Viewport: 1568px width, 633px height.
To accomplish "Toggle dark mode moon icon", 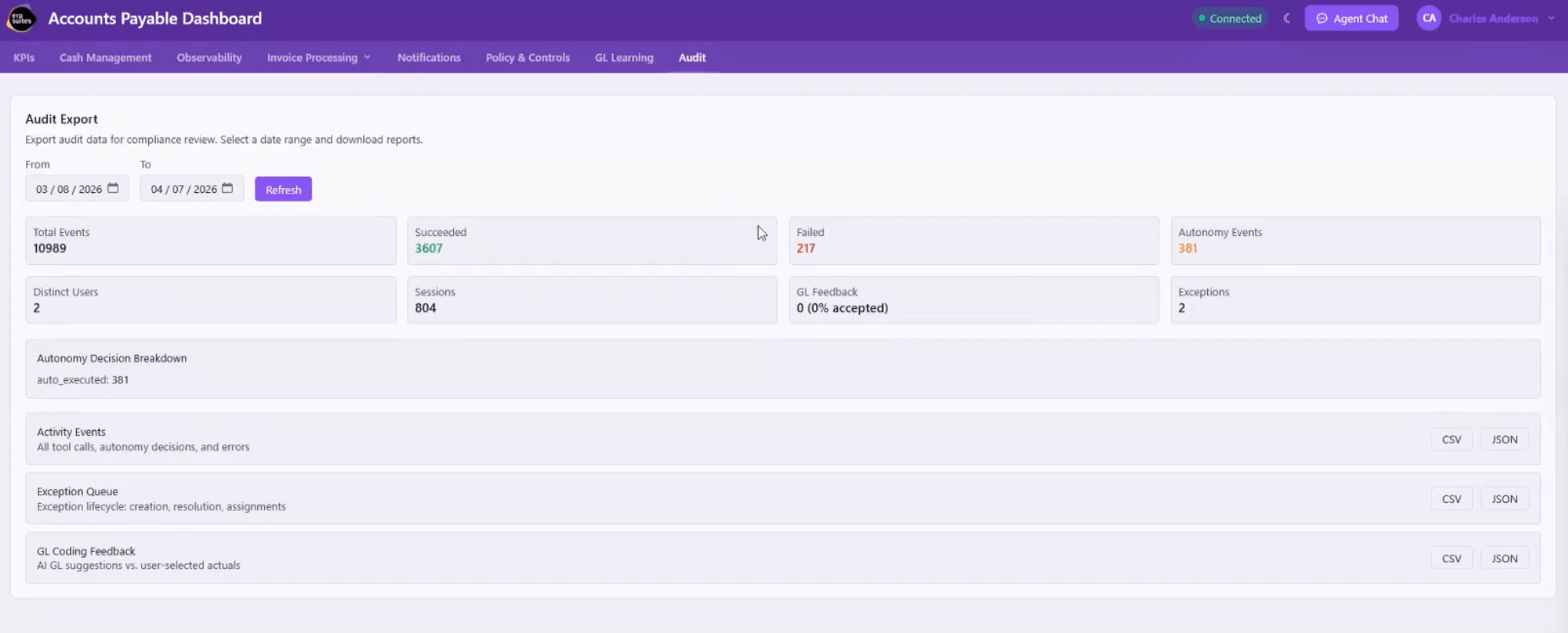I will (x=1287, y=18).
